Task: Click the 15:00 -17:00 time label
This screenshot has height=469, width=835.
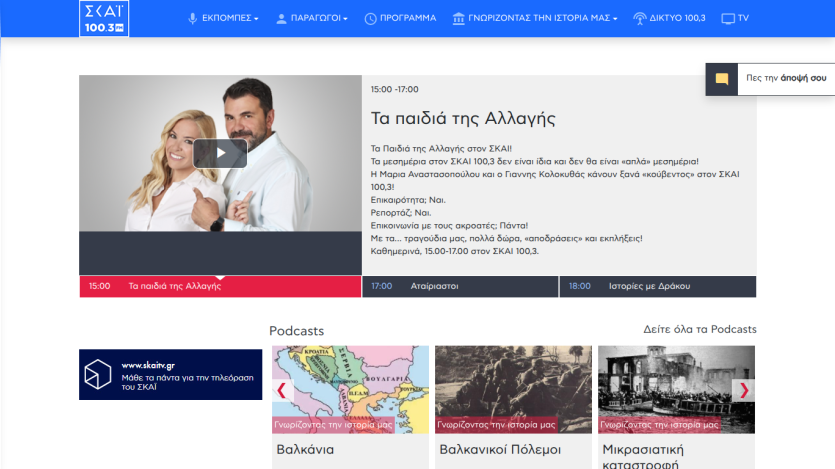Action: (395, 89)
